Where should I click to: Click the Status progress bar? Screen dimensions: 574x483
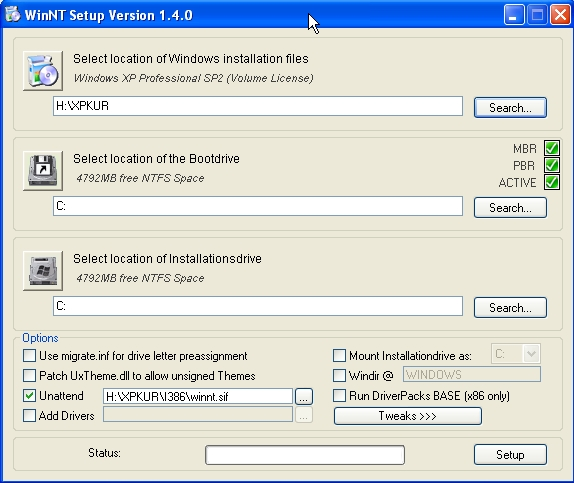pos(305,455)
